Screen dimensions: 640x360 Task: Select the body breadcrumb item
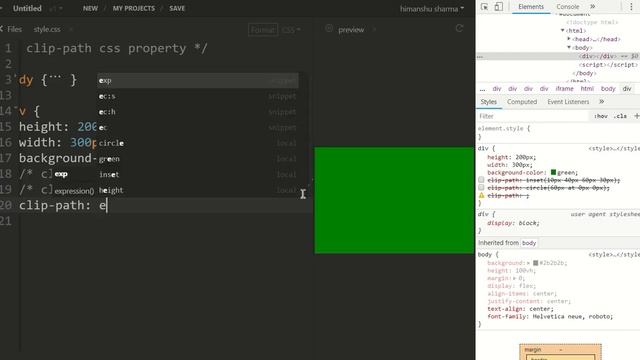[608, 88]
